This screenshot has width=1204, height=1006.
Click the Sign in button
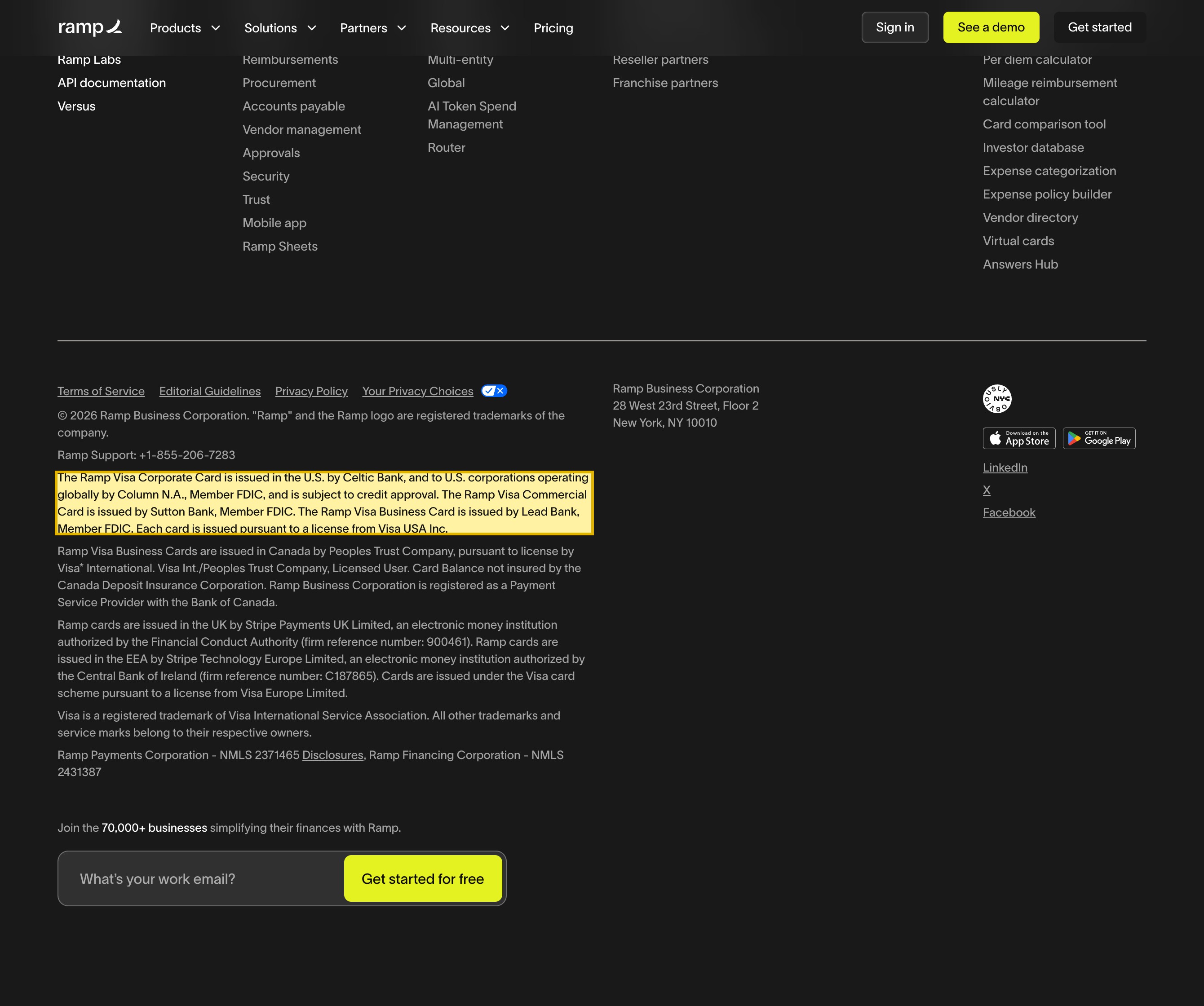tap(895, 27)
